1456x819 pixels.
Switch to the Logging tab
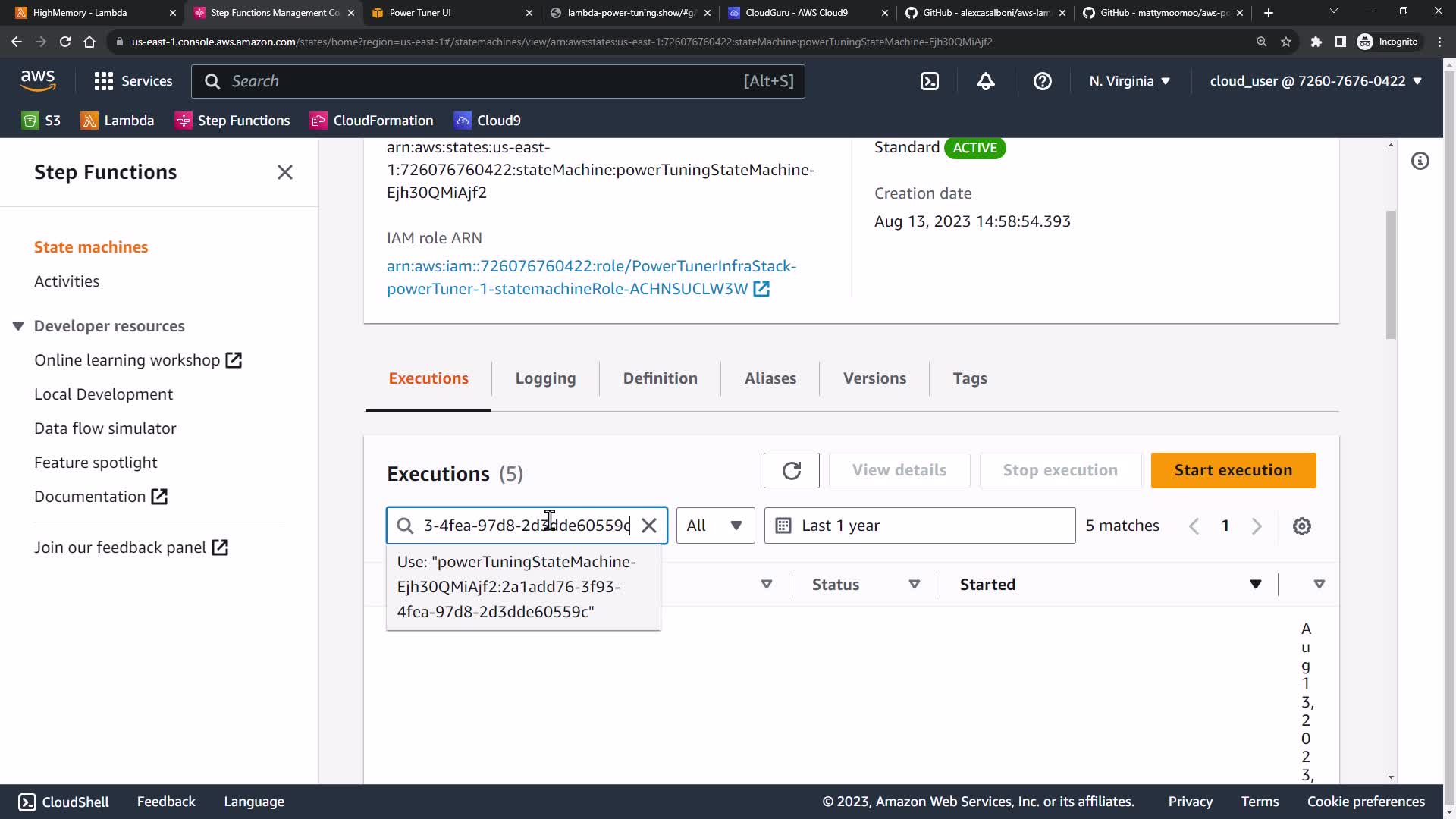[545, 378]
